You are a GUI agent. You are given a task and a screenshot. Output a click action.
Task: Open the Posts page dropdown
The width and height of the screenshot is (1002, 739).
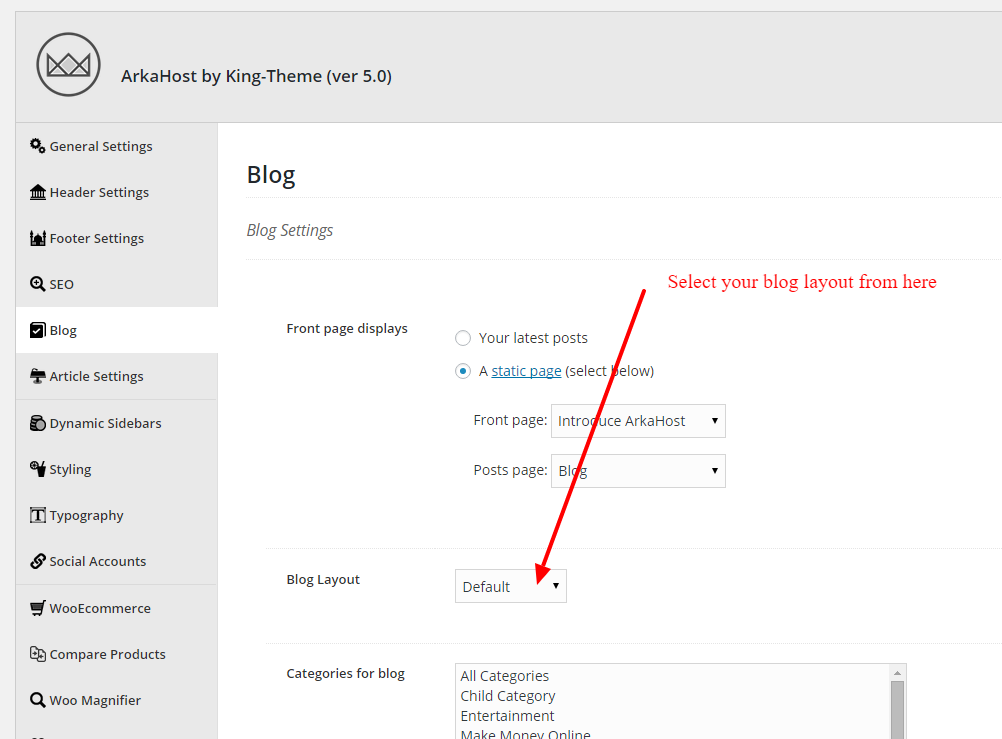(638, 471)
